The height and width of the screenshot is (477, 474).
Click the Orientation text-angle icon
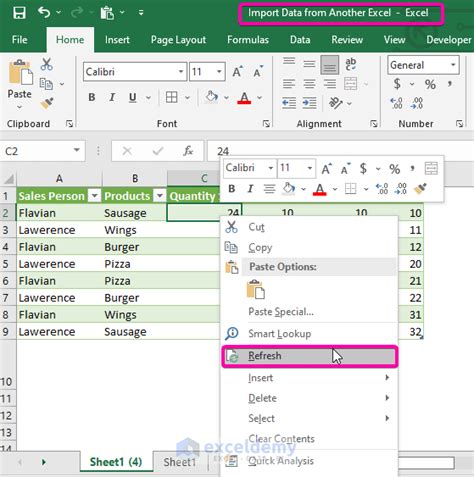(x=335, y=103)
